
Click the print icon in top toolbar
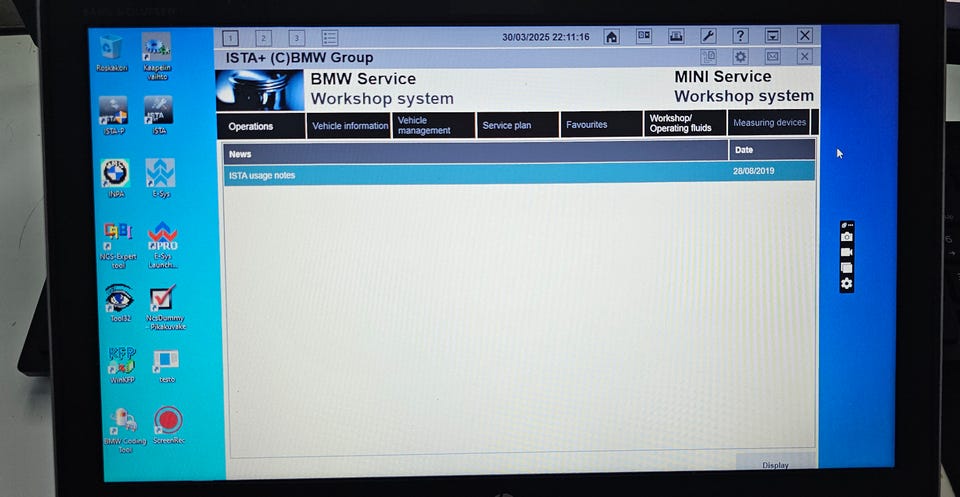[x=676, y=36]
